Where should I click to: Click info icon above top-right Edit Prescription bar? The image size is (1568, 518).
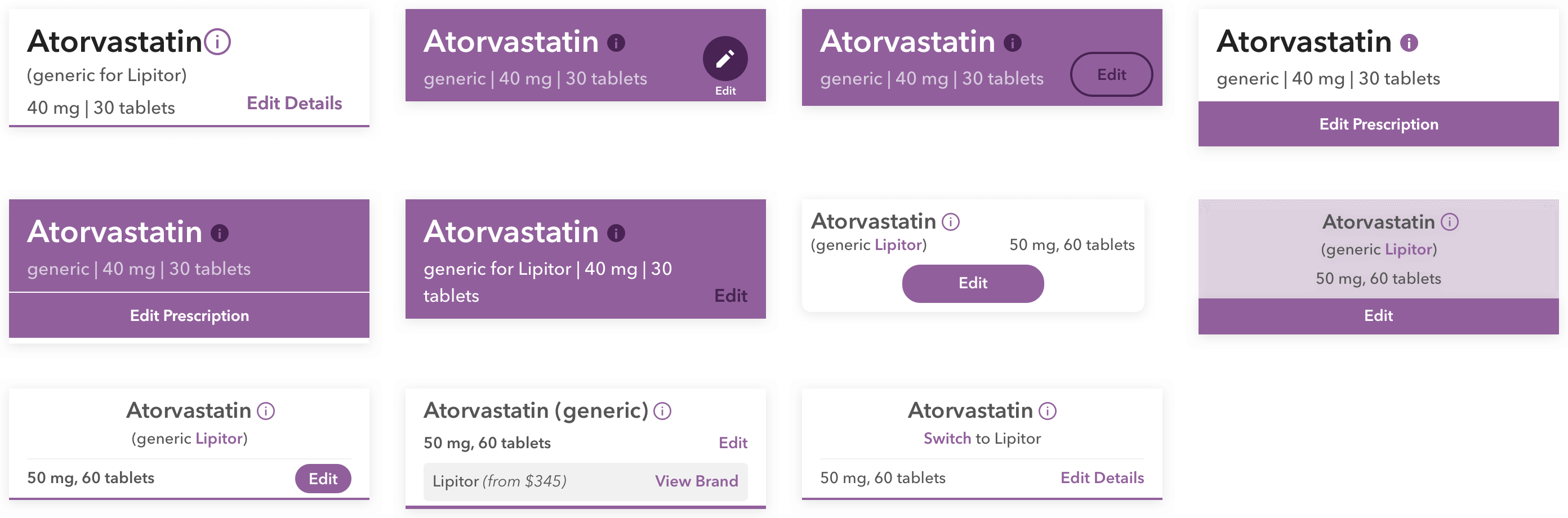click(1409, 43)
